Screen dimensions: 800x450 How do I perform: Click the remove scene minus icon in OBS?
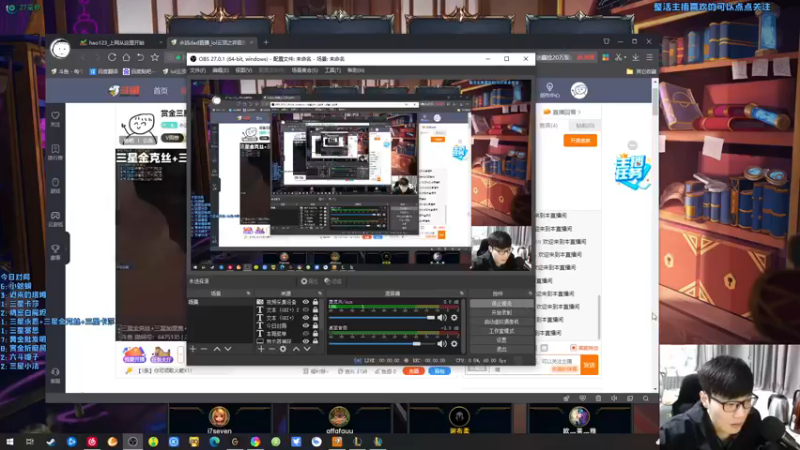point(204,349)
